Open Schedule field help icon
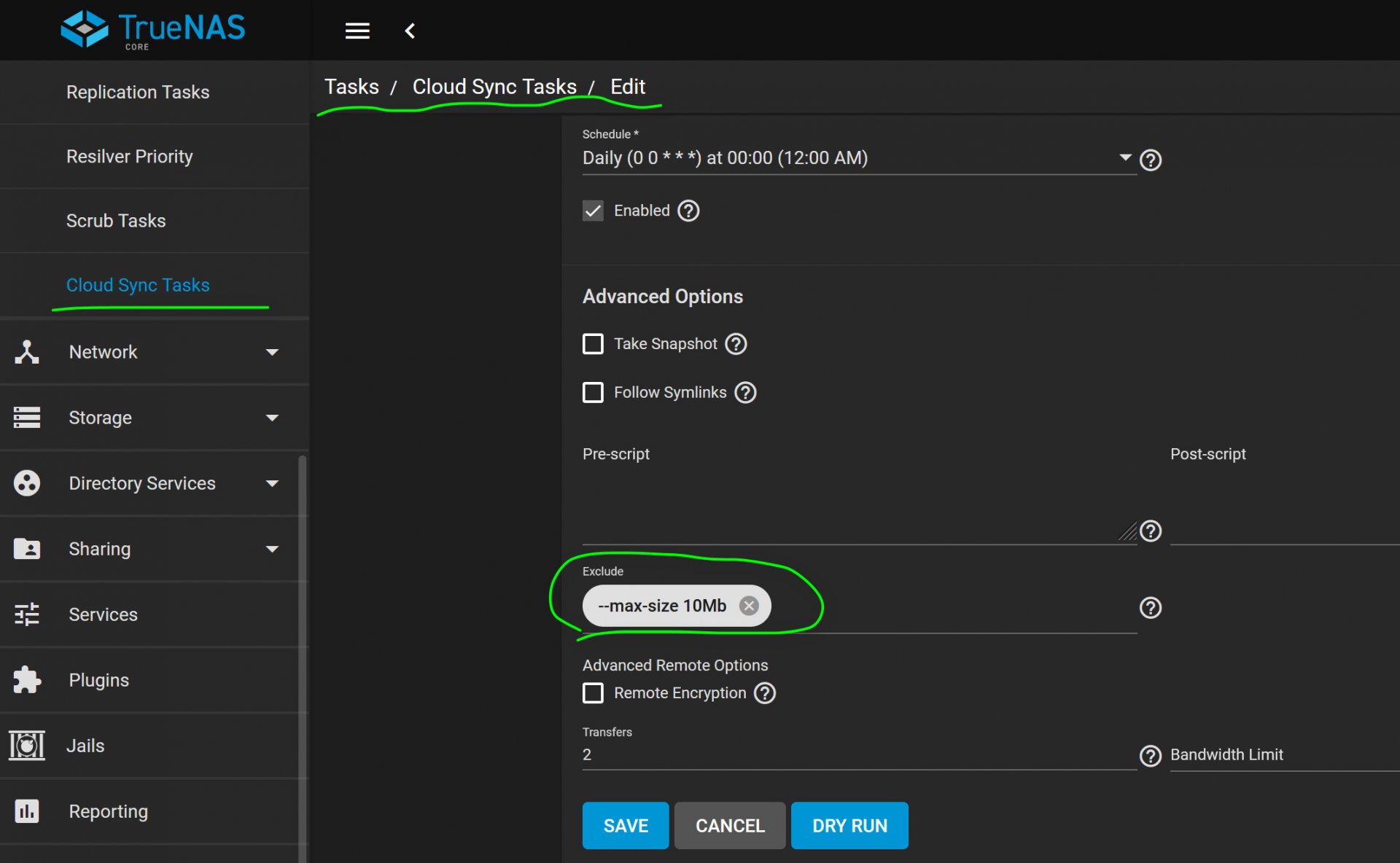Screen dimensions: 1400x863 click(1151, 160)
